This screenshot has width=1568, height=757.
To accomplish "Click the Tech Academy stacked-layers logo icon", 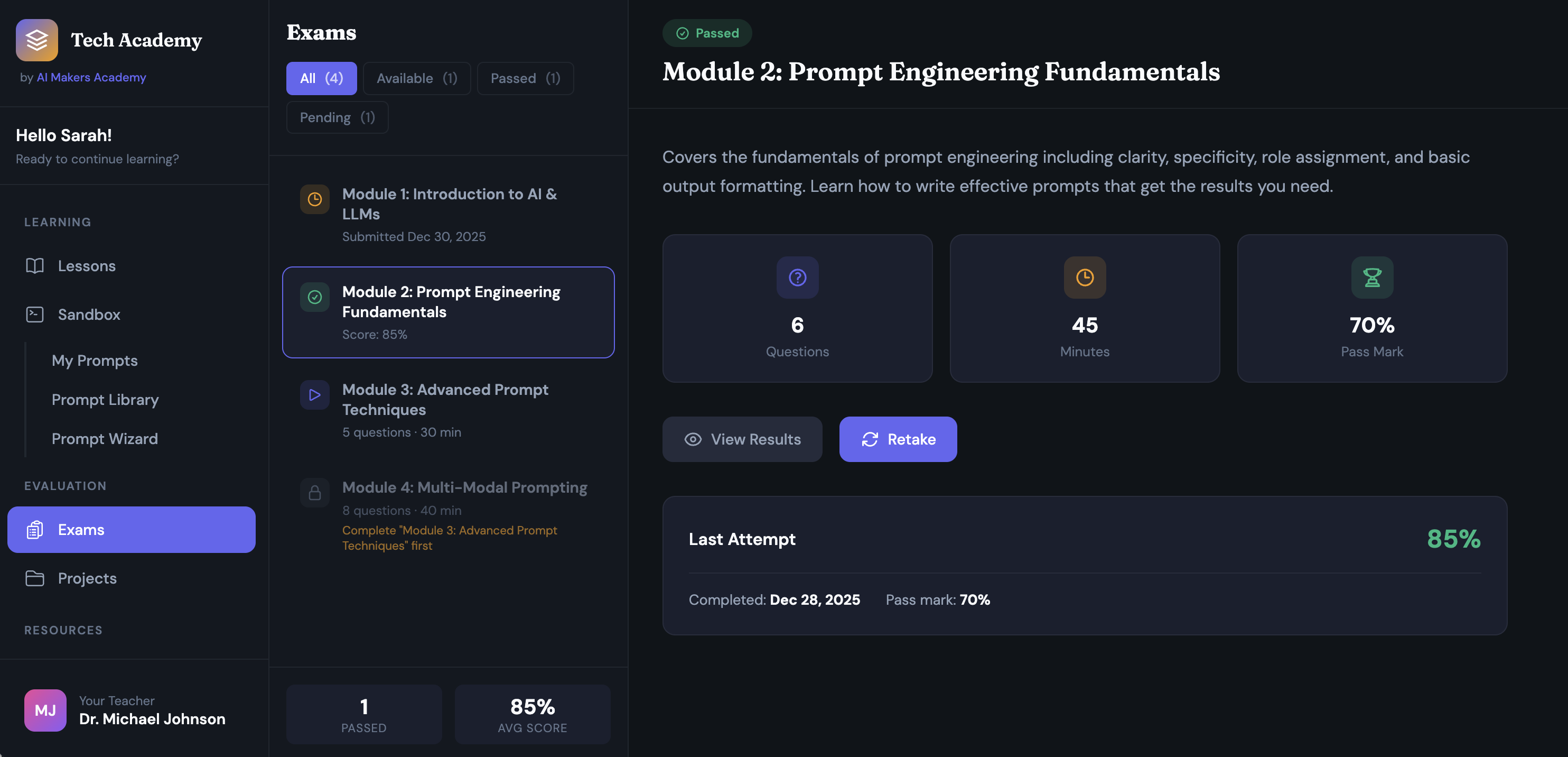I will (x=36, y=40).
